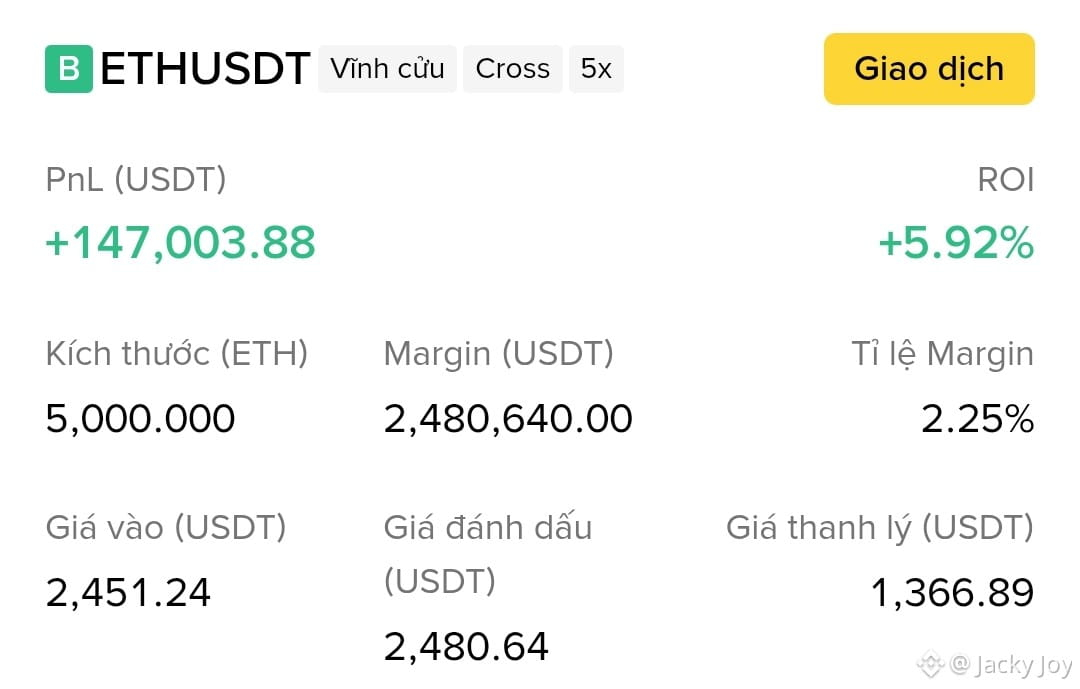Click the +147,003.88 PnL value
The height and width of the screenshot is (689, 1080).
[180, 243]
